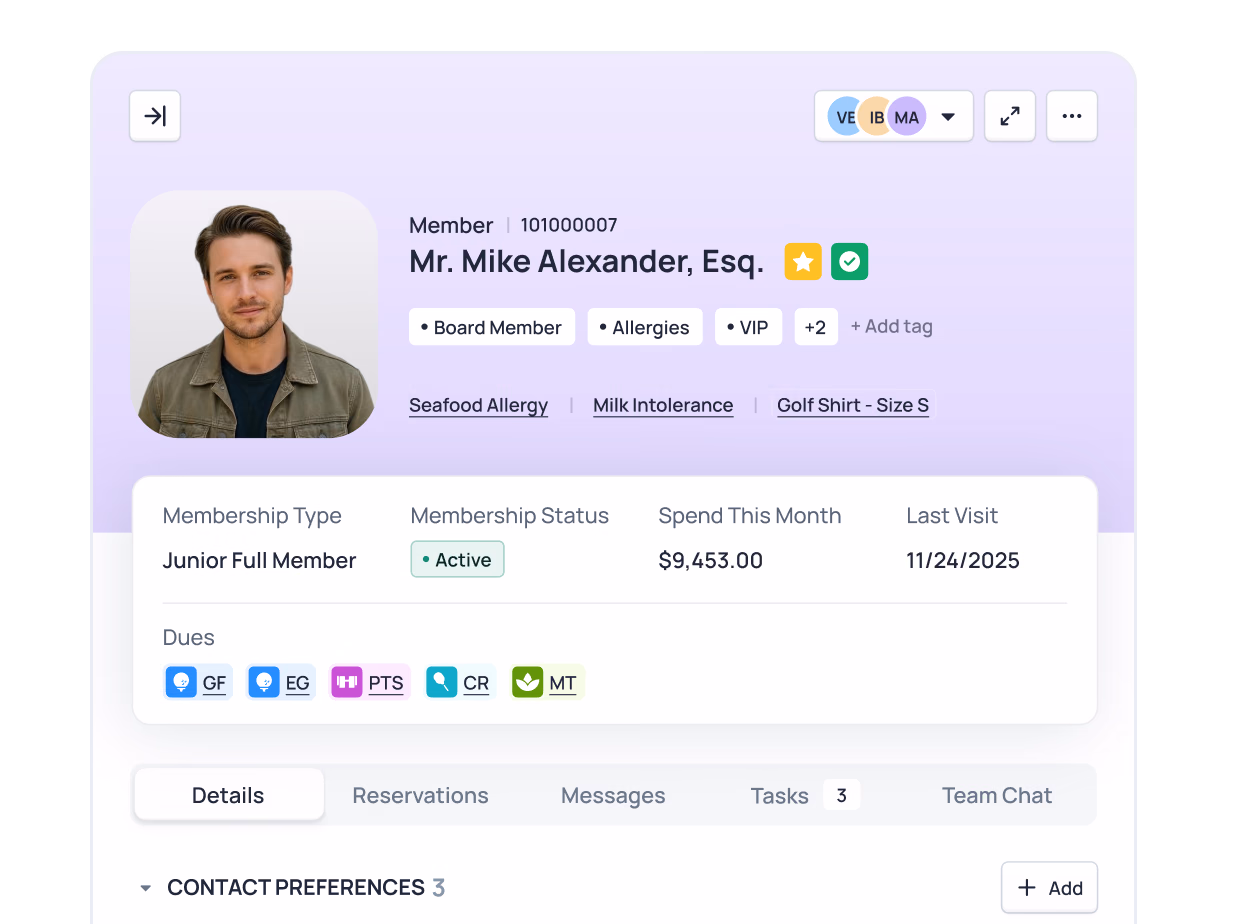Open the Golf Shirt - Size S note

point(853,405)
